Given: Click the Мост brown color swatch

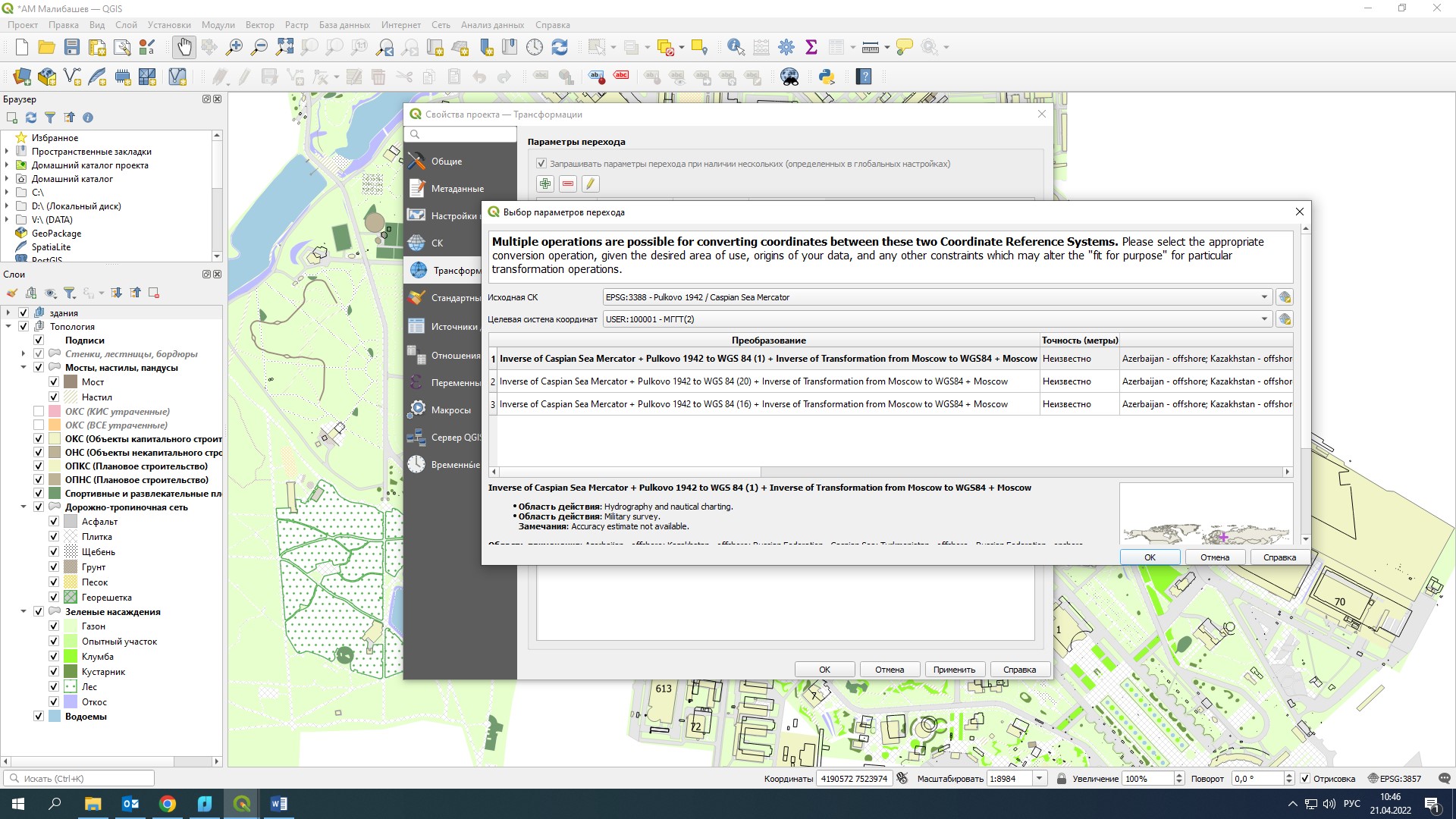Looking at the screenshot, I should [71, 381].
